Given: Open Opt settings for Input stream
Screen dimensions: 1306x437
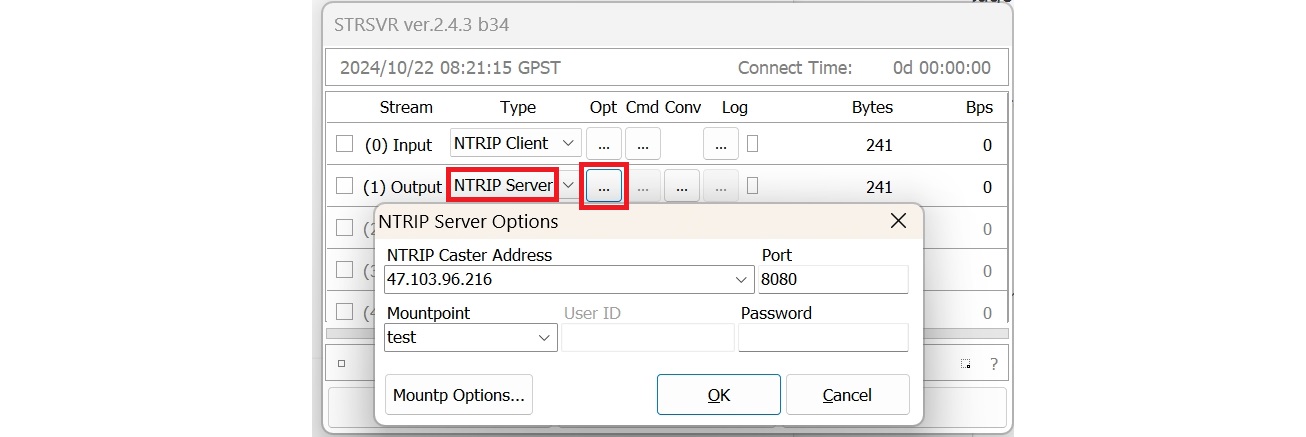Looking at the screenshot, I should (604, 144).
